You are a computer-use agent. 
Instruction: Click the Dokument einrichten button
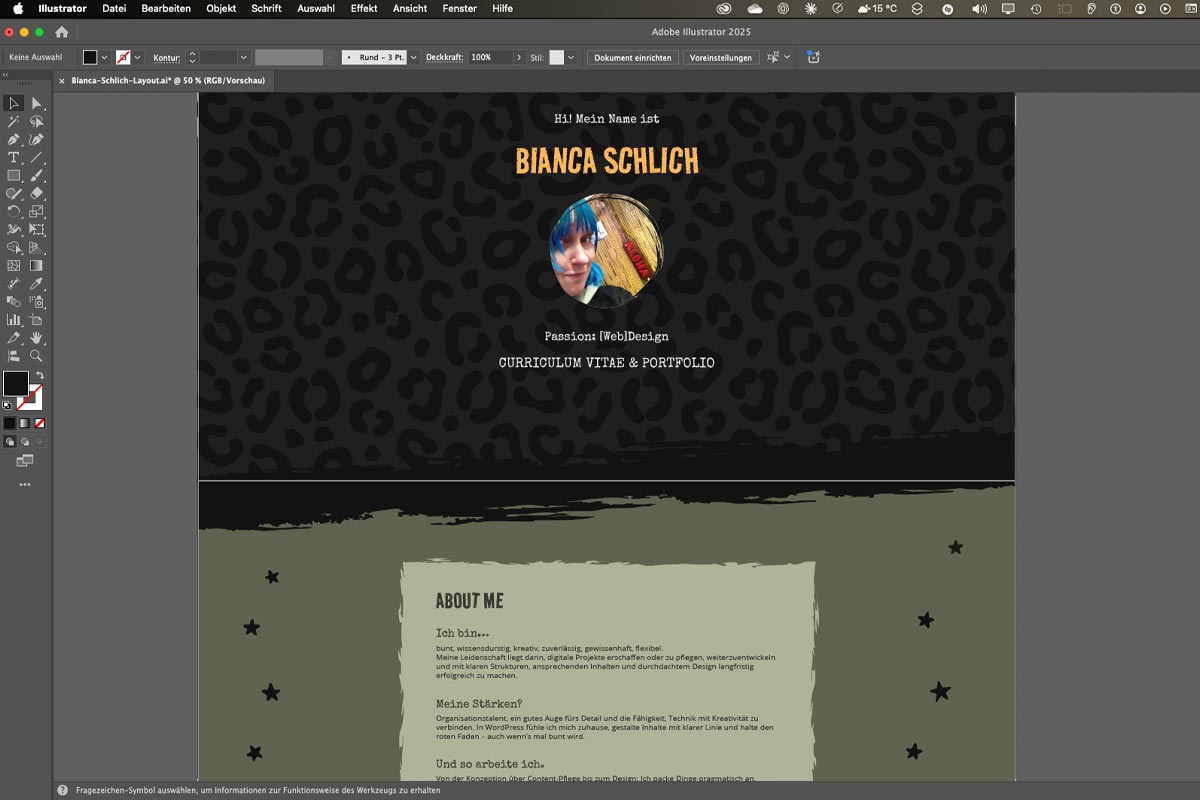click(x=632, y=58)
